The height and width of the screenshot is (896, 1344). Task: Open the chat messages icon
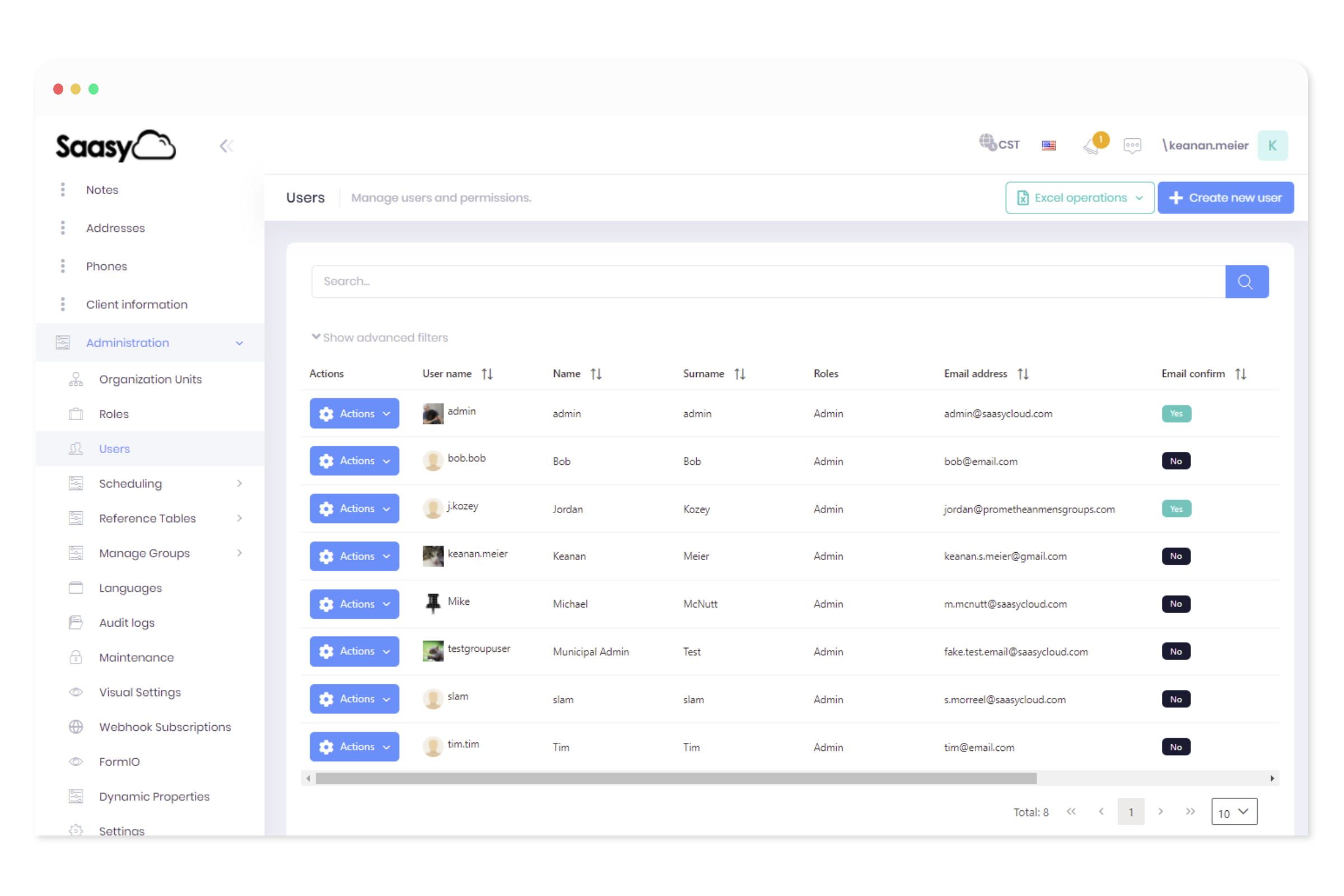tap(1132, 146)
